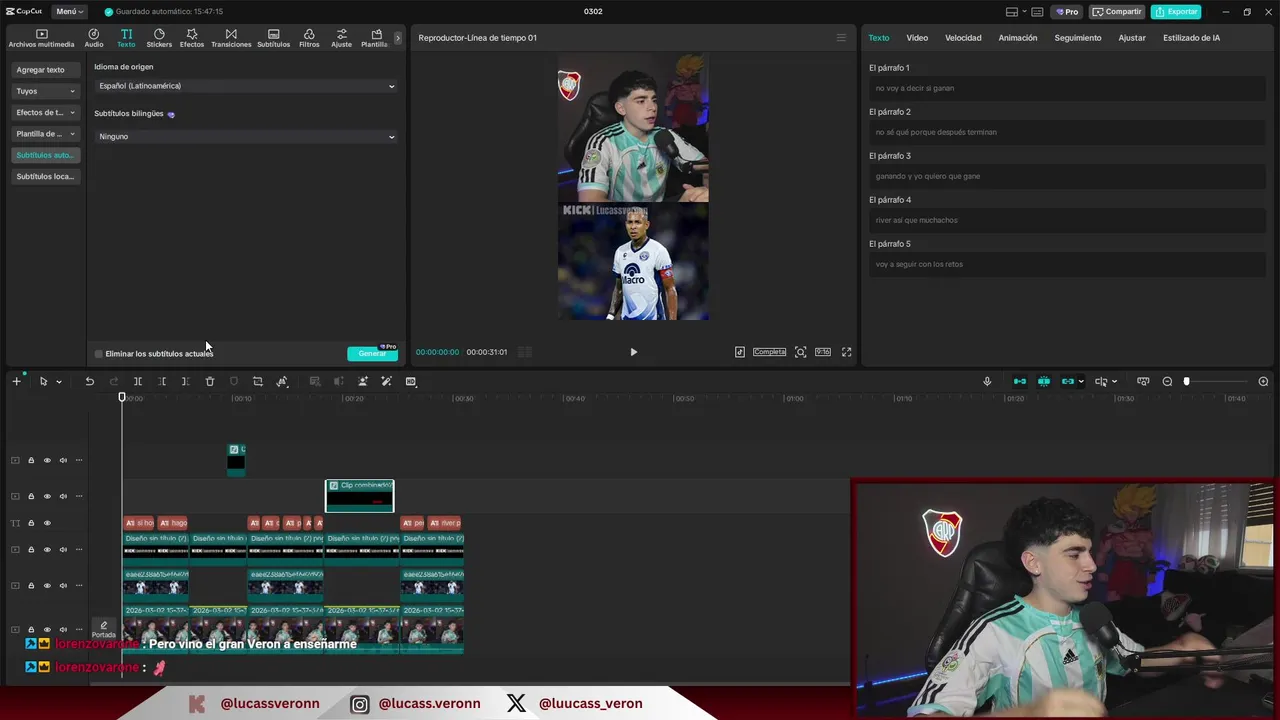
Task: Click the delete trash icon in timeline toolbar
Action: click(210, 381)
